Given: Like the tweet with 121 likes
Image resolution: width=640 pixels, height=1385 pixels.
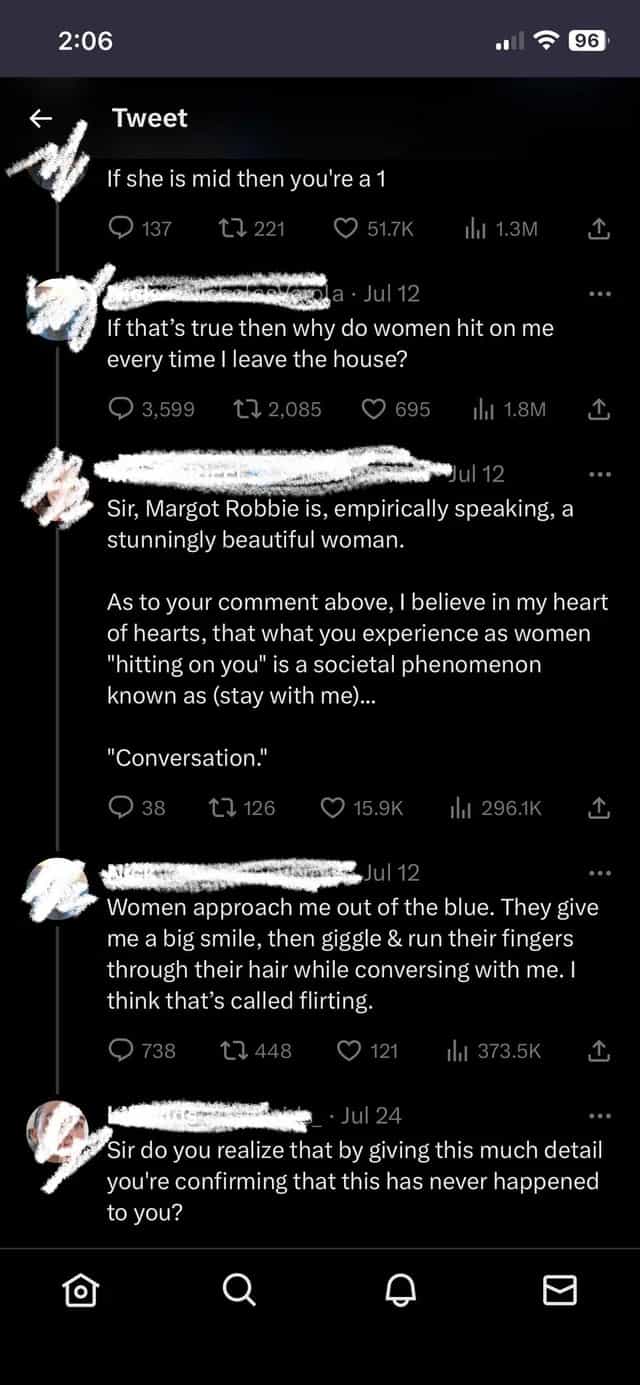Looking at the screenshot, I should pos(349,1050).
